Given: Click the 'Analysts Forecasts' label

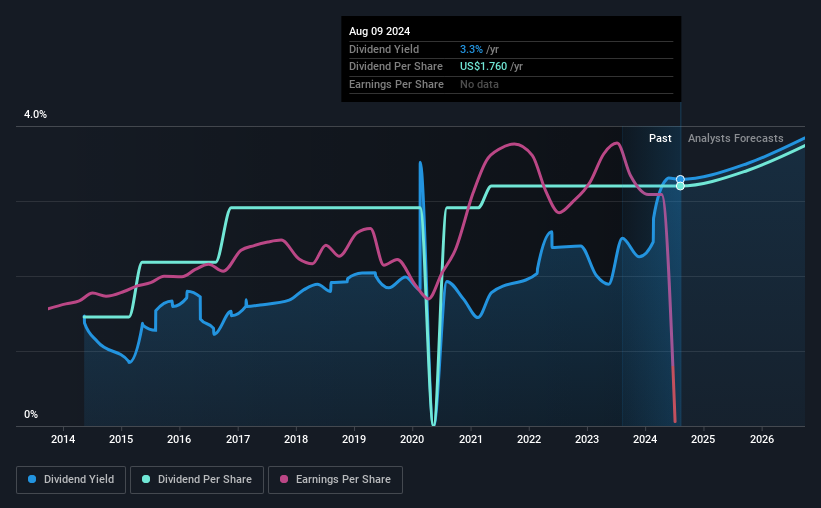Looking at the screenshot, I should click(735, 138).
